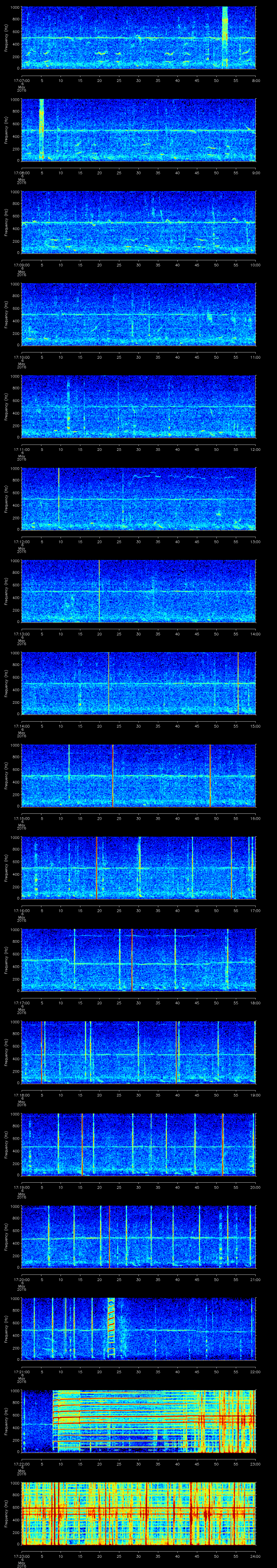Open the spectrogram panel starting at 17:18:00
The height and width of the screenshot is (1568, 277).
[x=138, y=1052]
